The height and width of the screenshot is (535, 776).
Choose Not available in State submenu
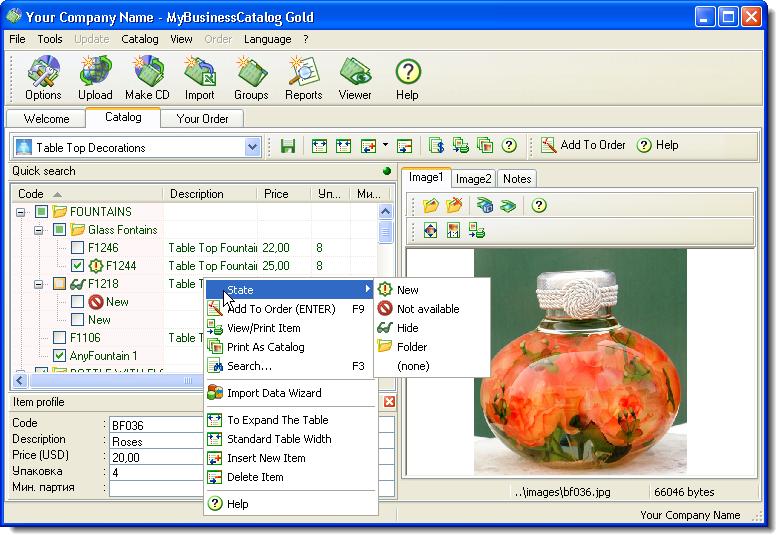[433, 309]
